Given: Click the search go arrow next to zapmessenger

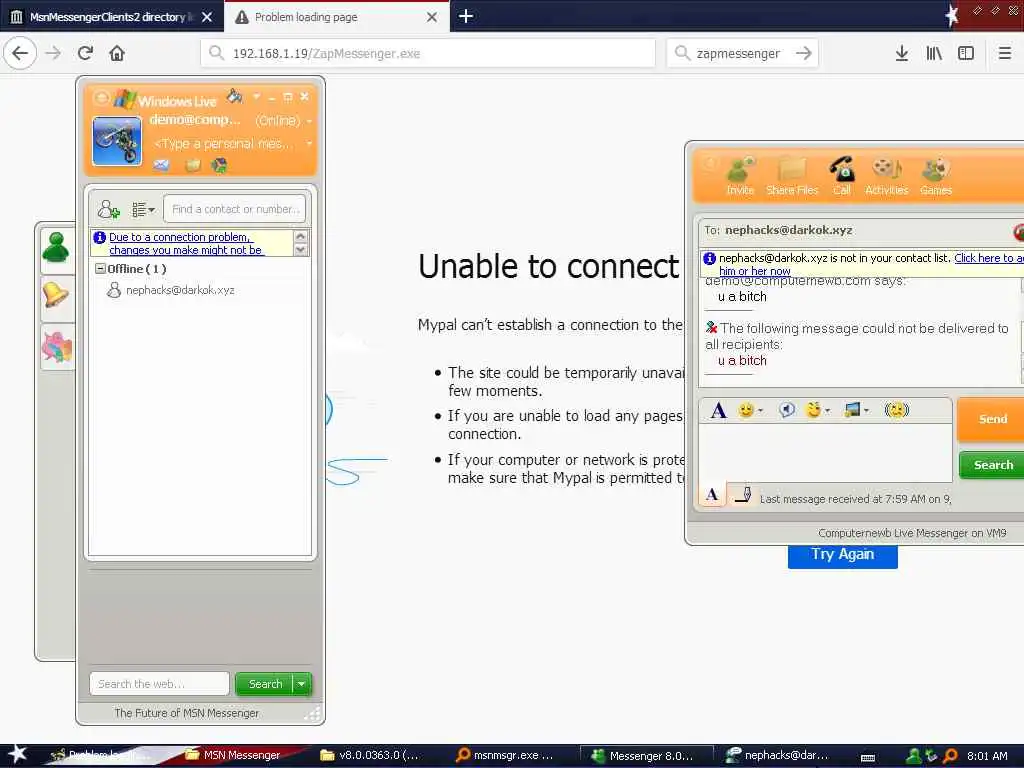Looking at the screenshot, I should tap(804, 53).
